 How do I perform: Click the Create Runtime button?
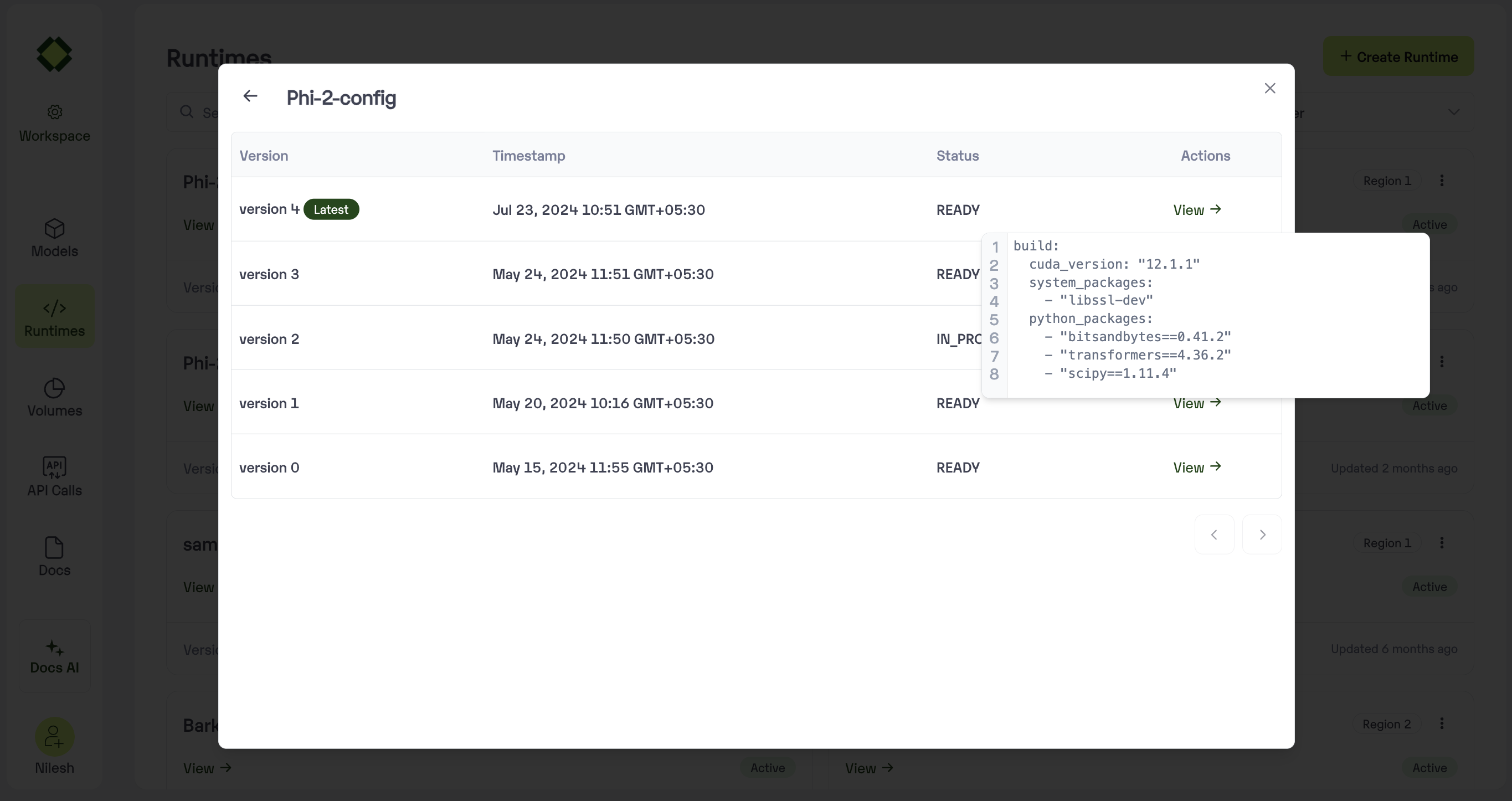[1398, 57]
